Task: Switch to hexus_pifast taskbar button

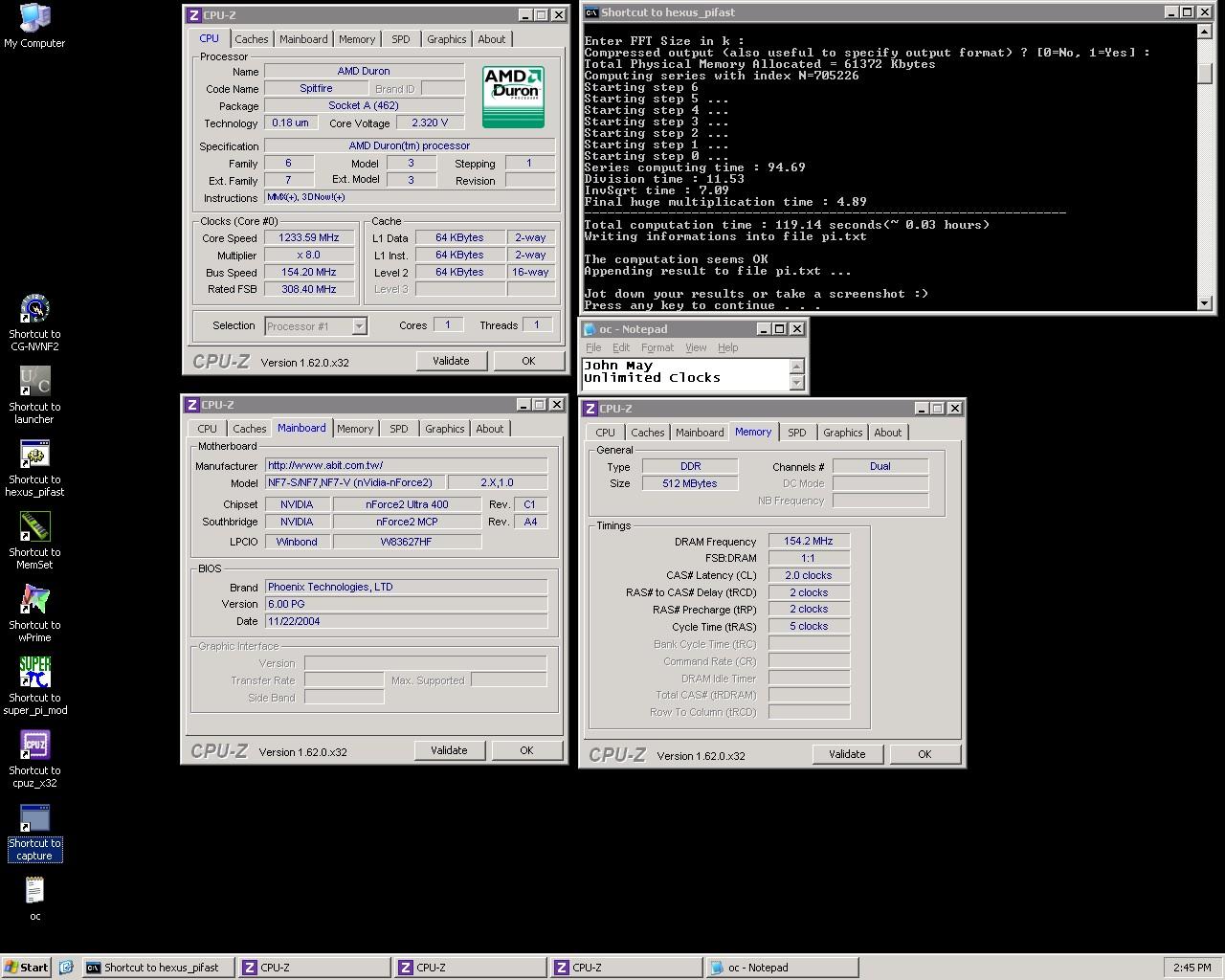Action: click(158, 968)
